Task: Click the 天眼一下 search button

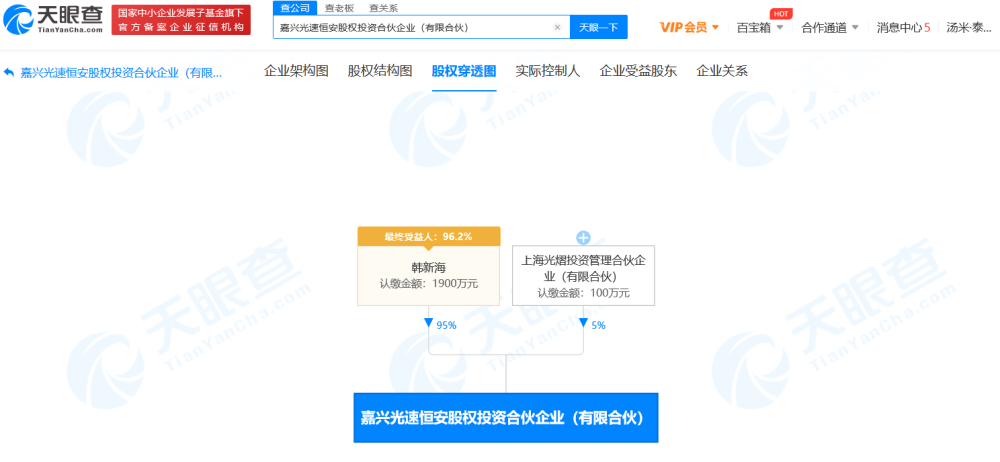Action: coord(598,27)
